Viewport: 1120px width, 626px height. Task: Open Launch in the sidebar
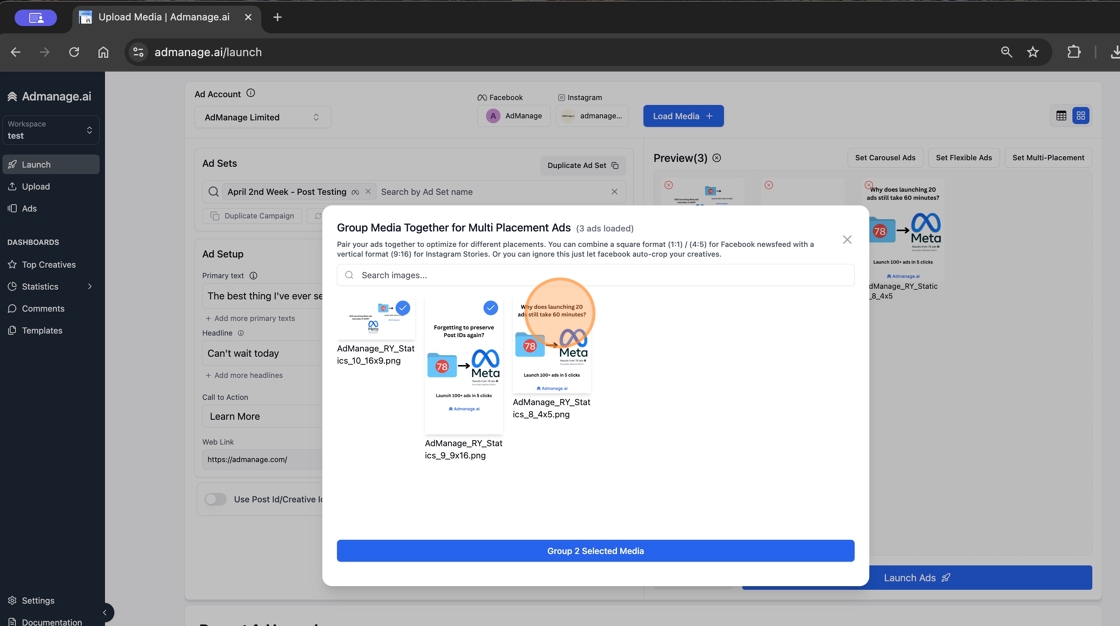[51, 164]
